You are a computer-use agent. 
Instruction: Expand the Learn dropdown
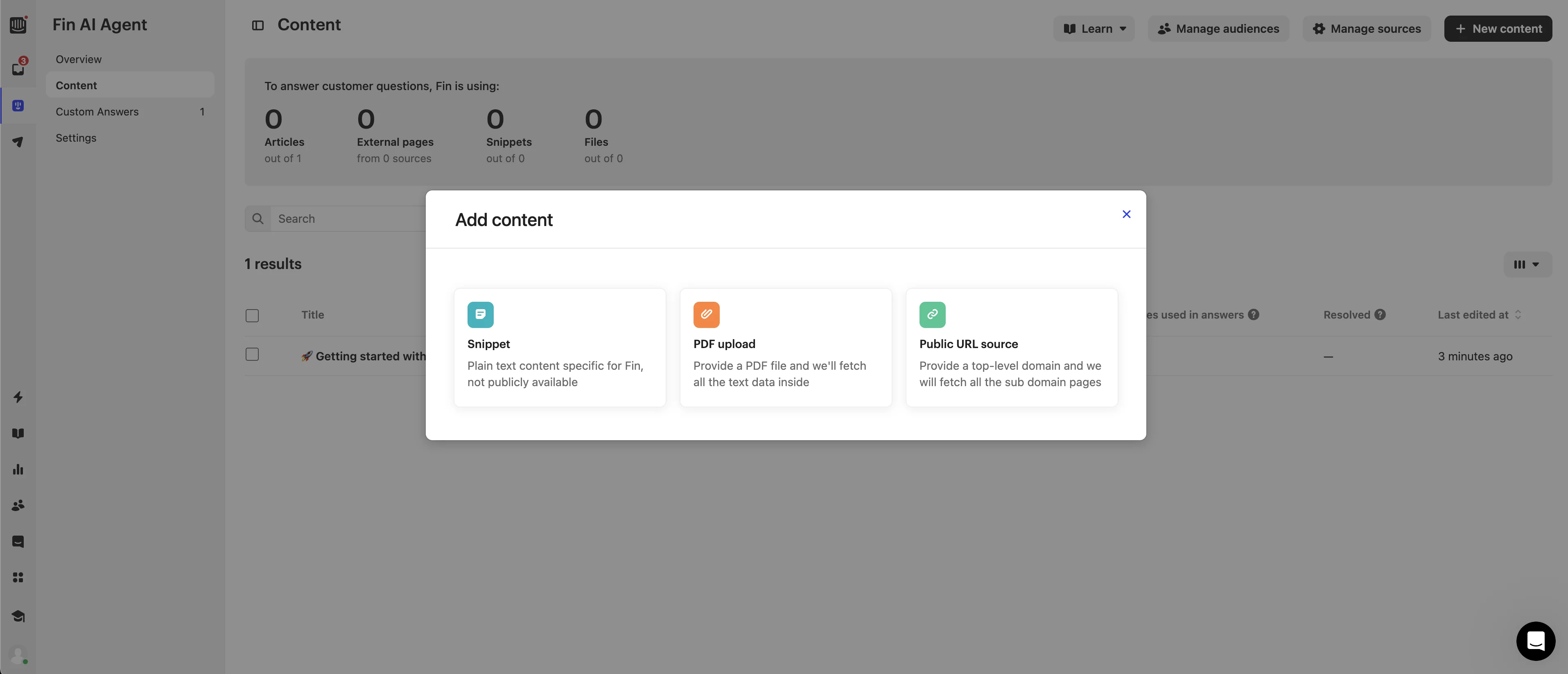(1094, 29)
